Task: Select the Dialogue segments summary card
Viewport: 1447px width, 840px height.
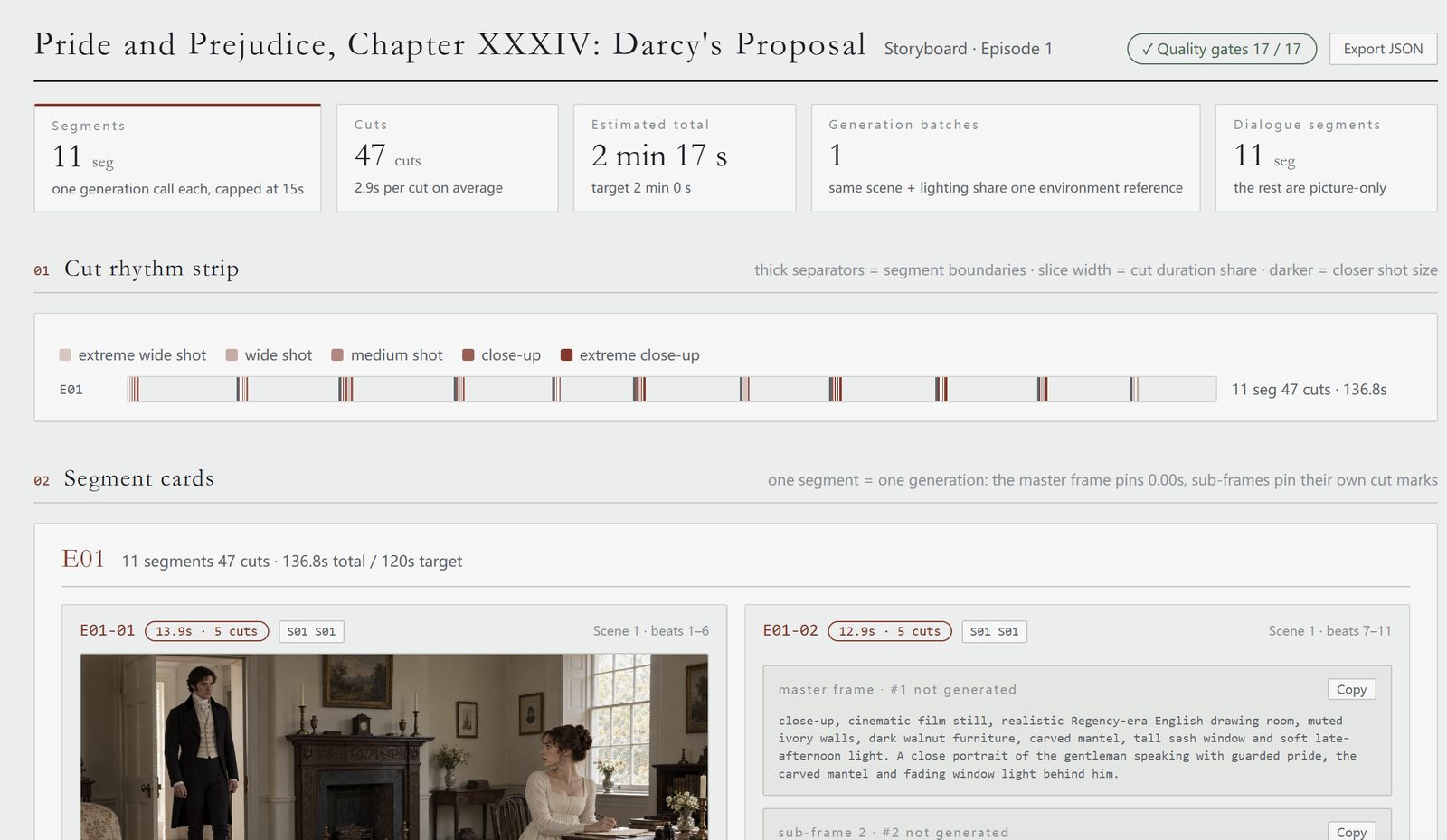Action: [x=1326, y=158]
